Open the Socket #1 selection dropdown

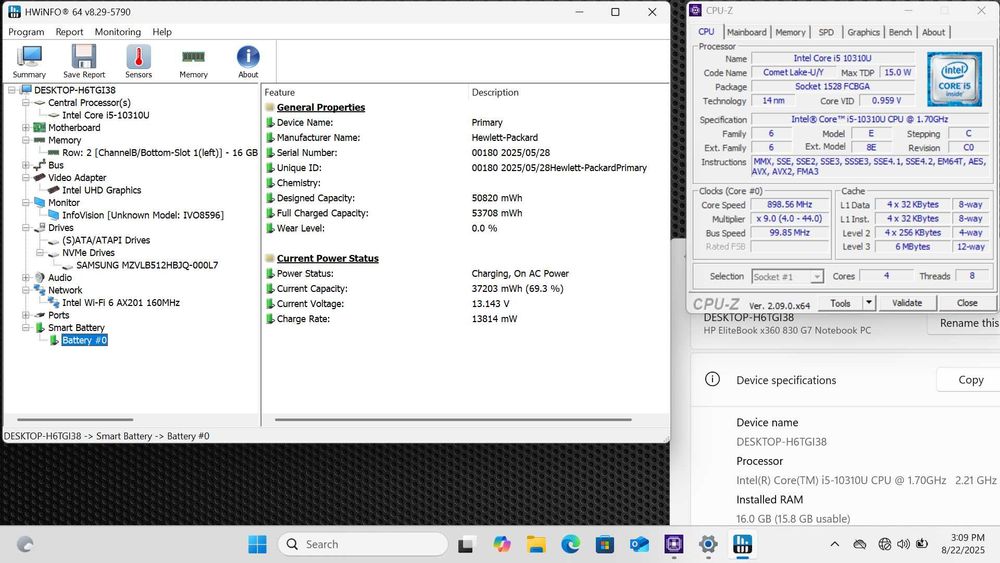click(x=787, y=277)
